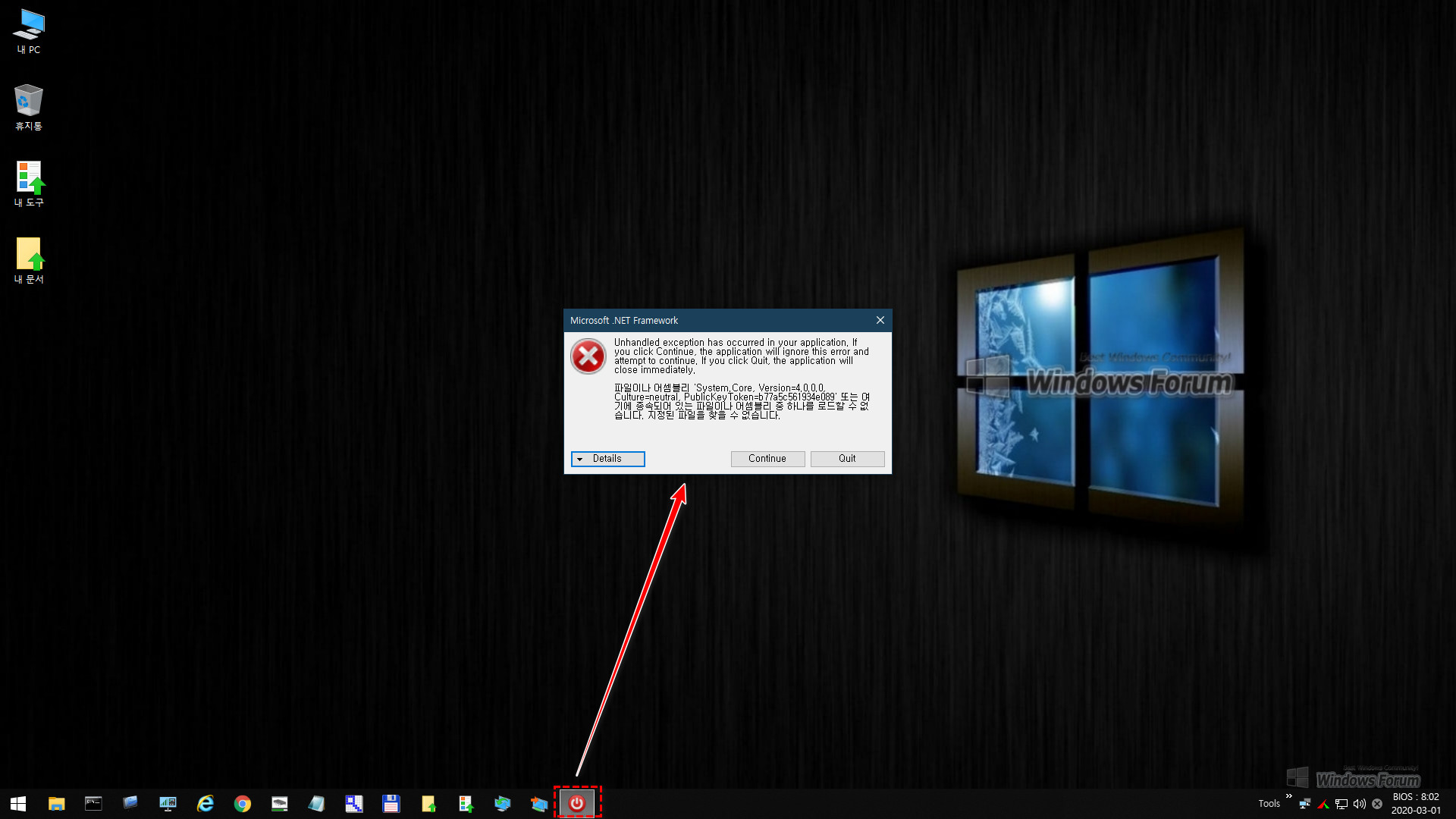Open the 휴지통 recycle bin desktop icon
The image size is (1456, 819).
pyautogui.click(x=29, y=107)
